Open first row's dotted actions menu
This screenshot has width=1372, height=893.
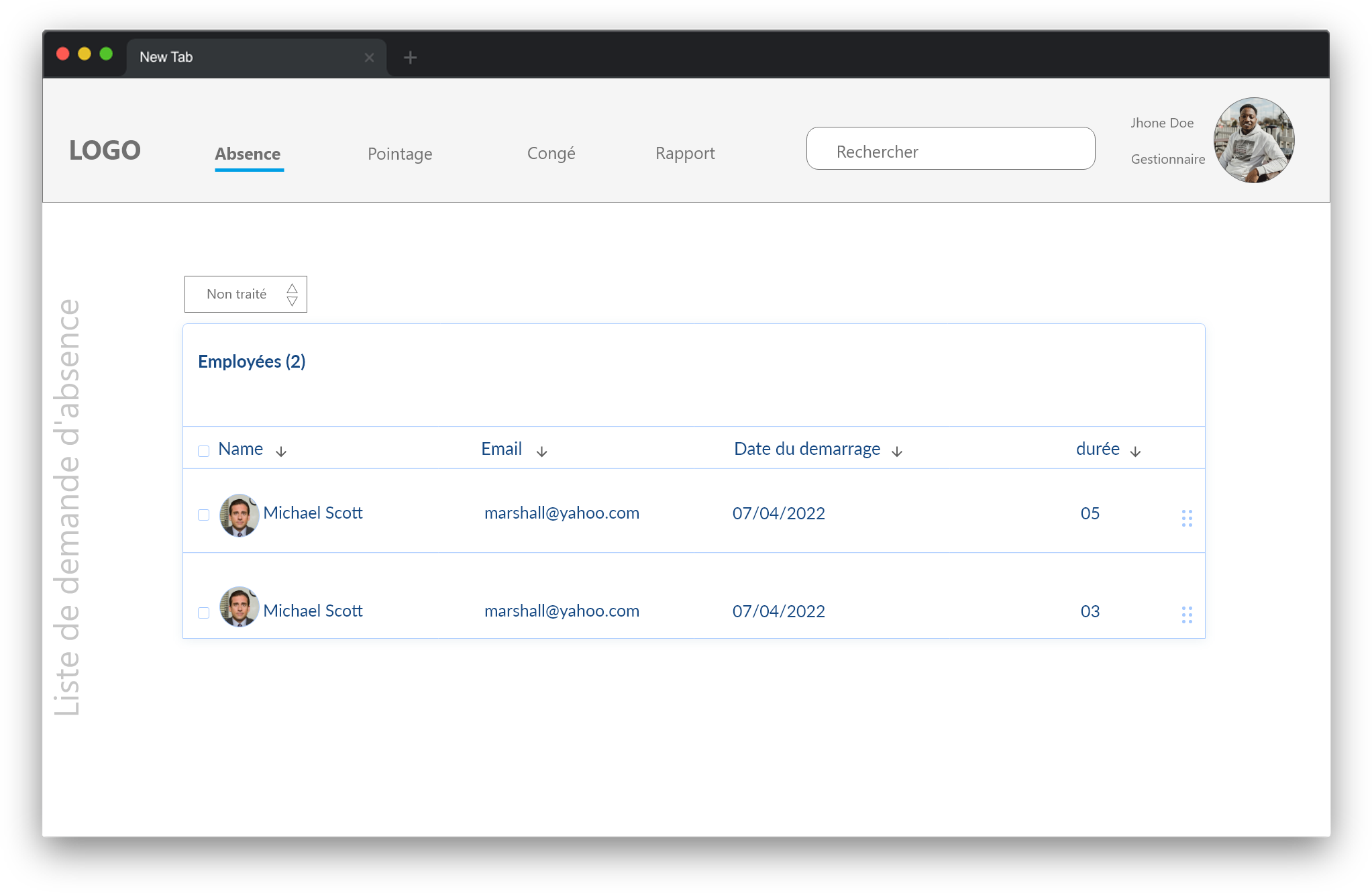1186,517
